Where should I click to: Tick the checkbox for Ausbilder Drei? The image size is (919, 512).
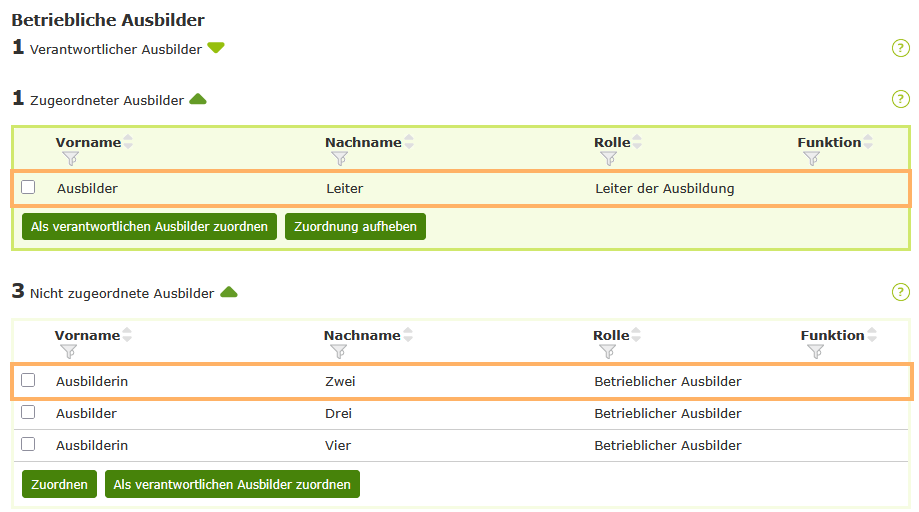pos(28,412)
